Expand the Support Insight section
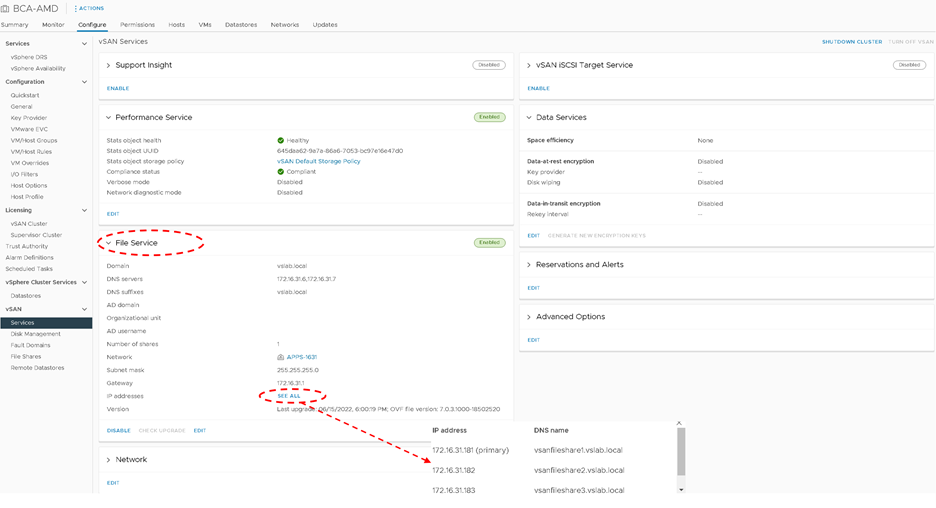The image size is (936, 508). click(109, 65)
